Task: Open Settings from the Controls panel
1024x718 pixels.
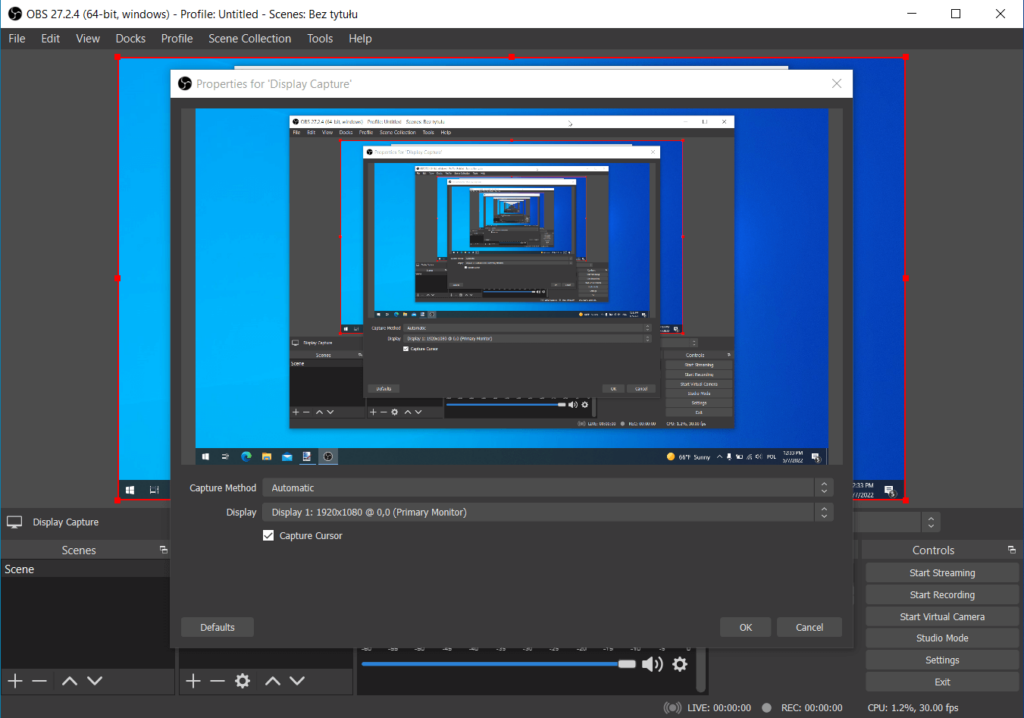Action: pos(942,660)
